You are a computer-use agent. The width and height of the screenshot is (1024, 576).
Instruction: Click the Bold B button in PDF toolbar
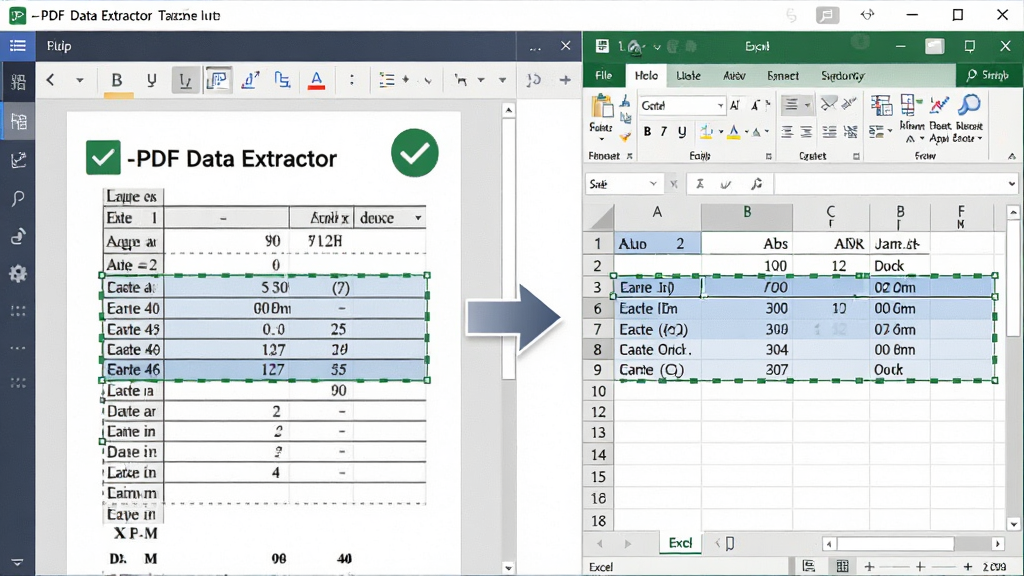(117, 80)
